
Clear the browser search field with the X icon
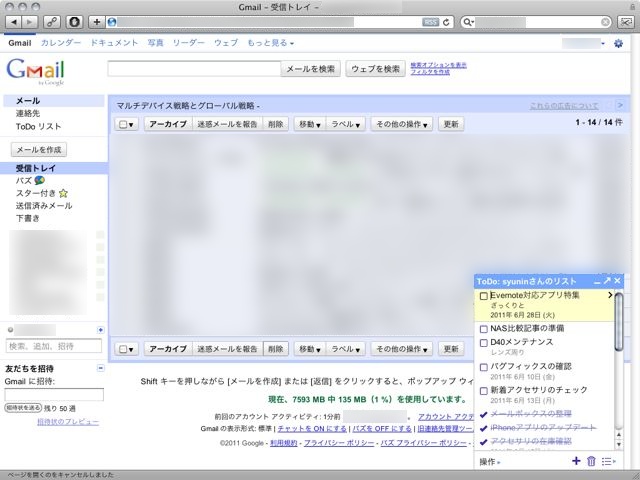pyautogui.click(x=606, y=22)
